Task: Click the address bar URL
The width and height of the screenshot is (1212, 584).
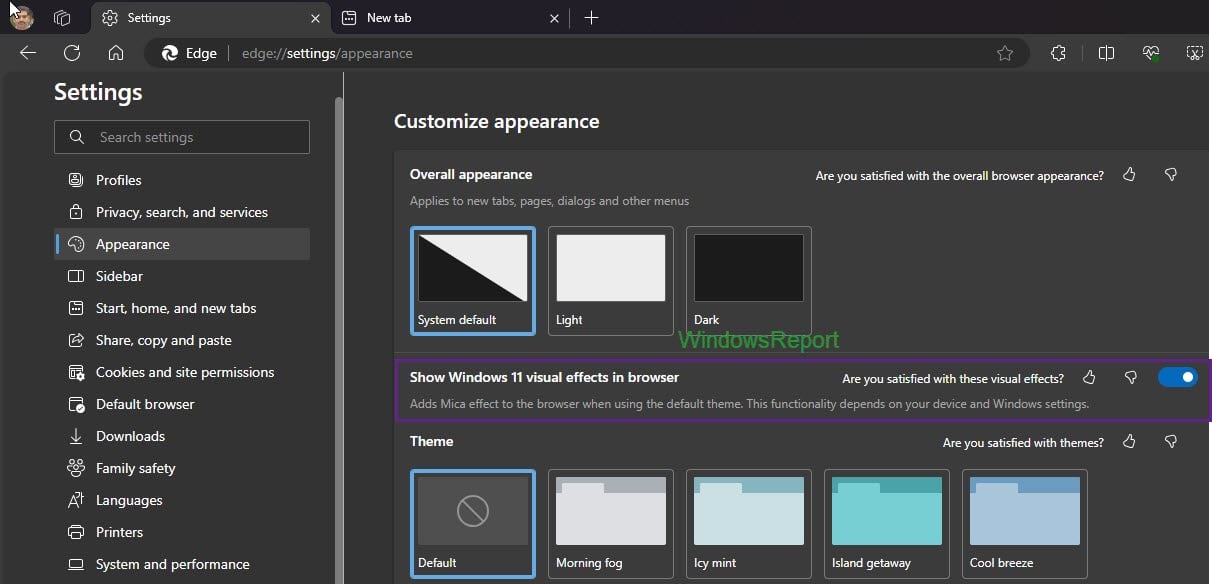Action: (327, 53)
